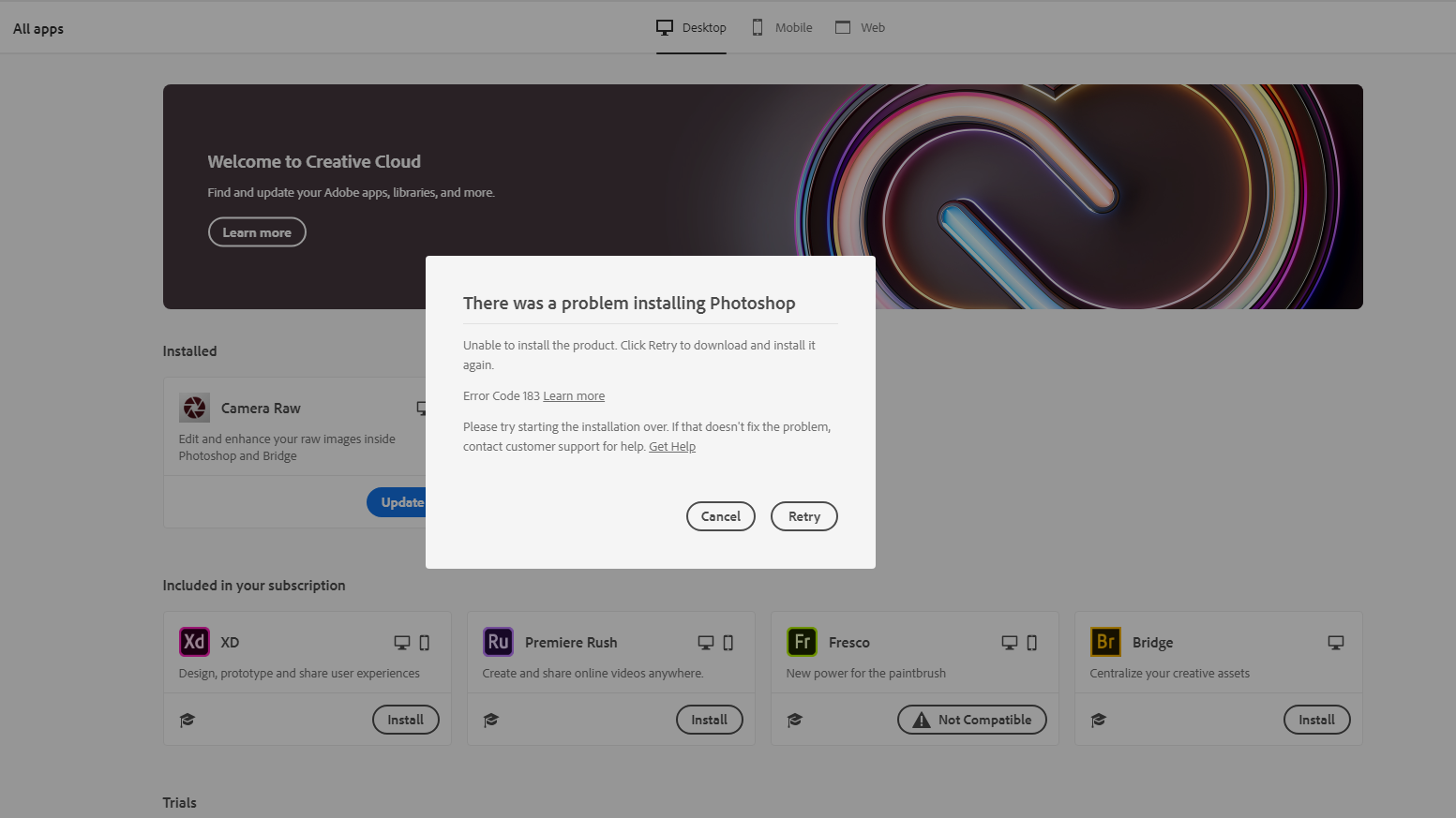Image resolution: width=1456 pixels, height=818 pixels.
Task: Click the XD app icon
Action: [x=194, y=642]
